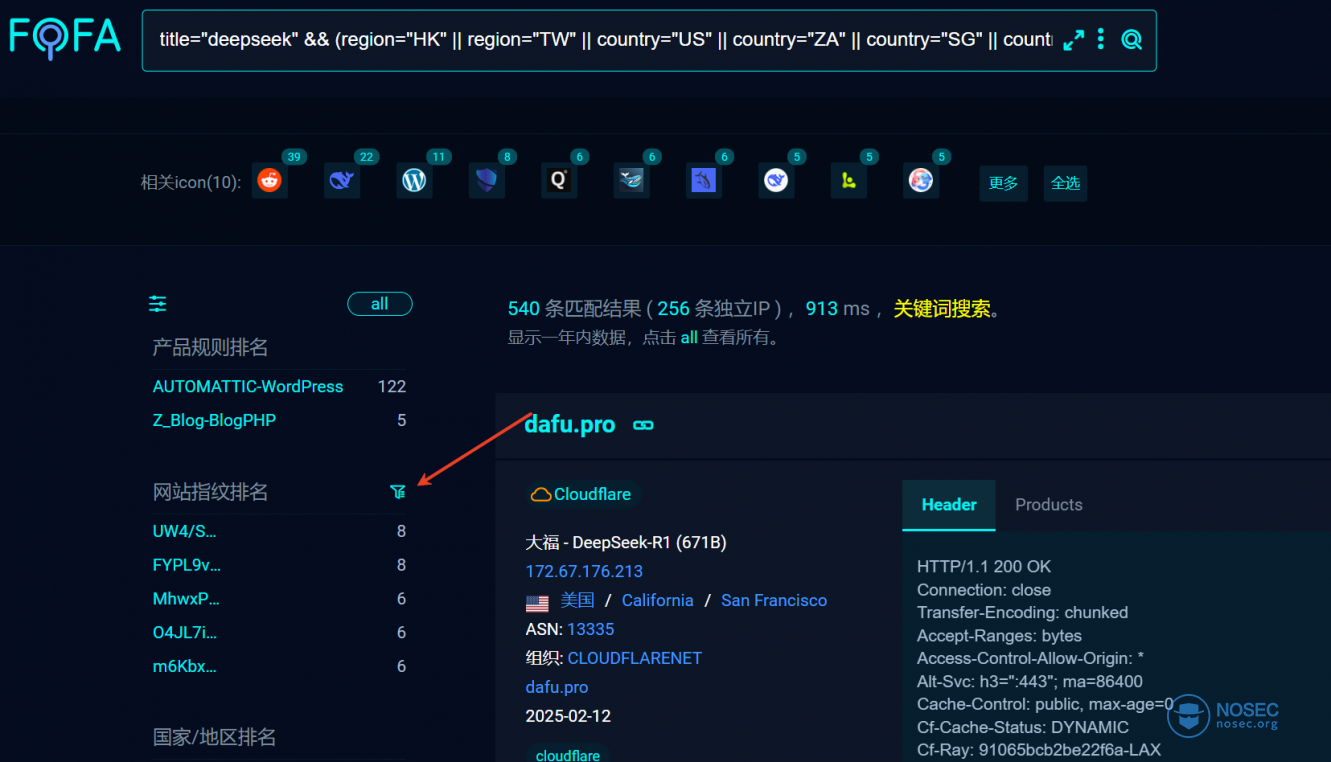Click the 产品规则排名 section heading

[210, 347]
